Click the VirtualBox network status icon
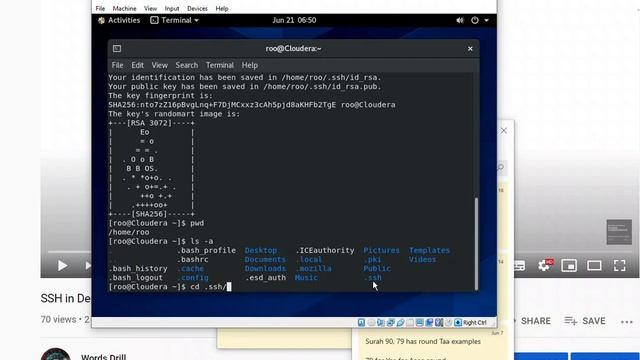This screenshot has height=360, width=640. point(390,323)
